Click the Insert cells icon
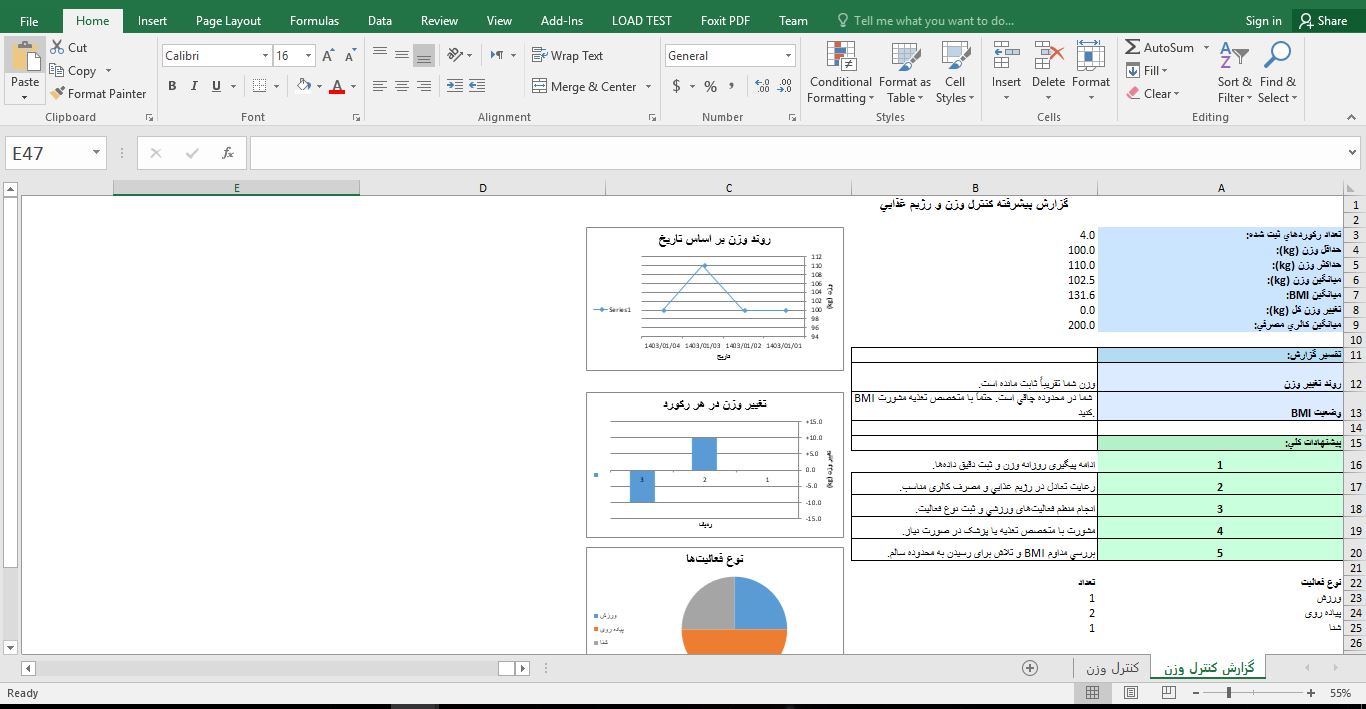Screen dimensions: 1366x709 pos(1006,57)
